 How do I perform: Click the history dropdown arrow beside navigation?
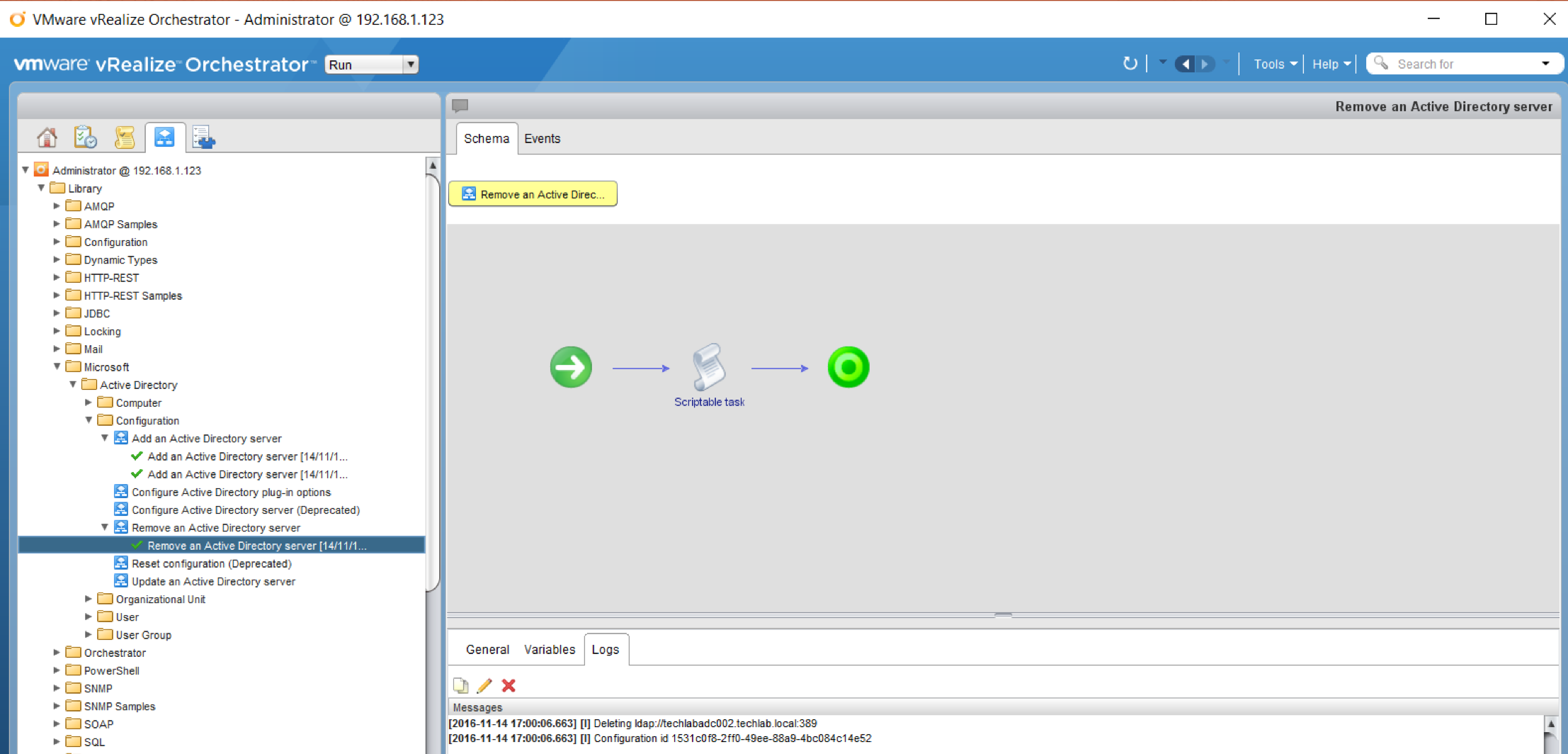(1162, 63)
